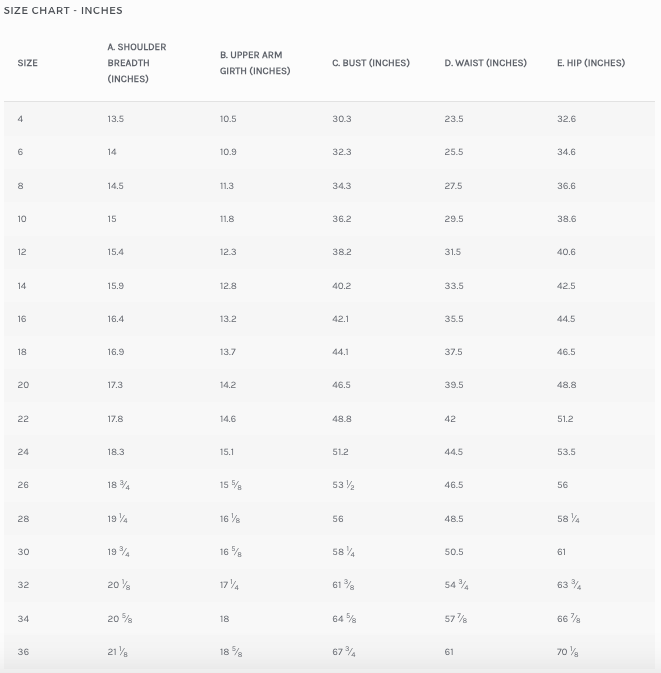This screenshot has width=661, height=673.
Task: Click the A. Shoulder Breadth column header
Action: coord(136,63)
